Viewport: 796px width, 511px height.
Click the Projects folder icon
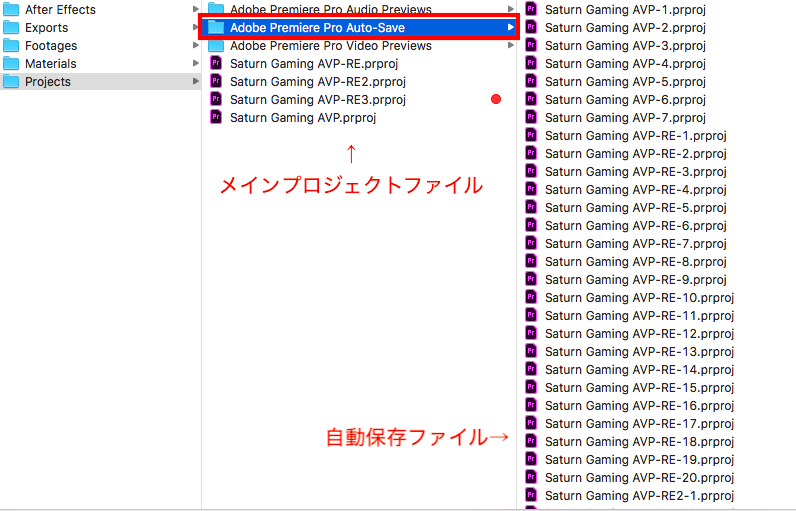[x=11, y=82]
